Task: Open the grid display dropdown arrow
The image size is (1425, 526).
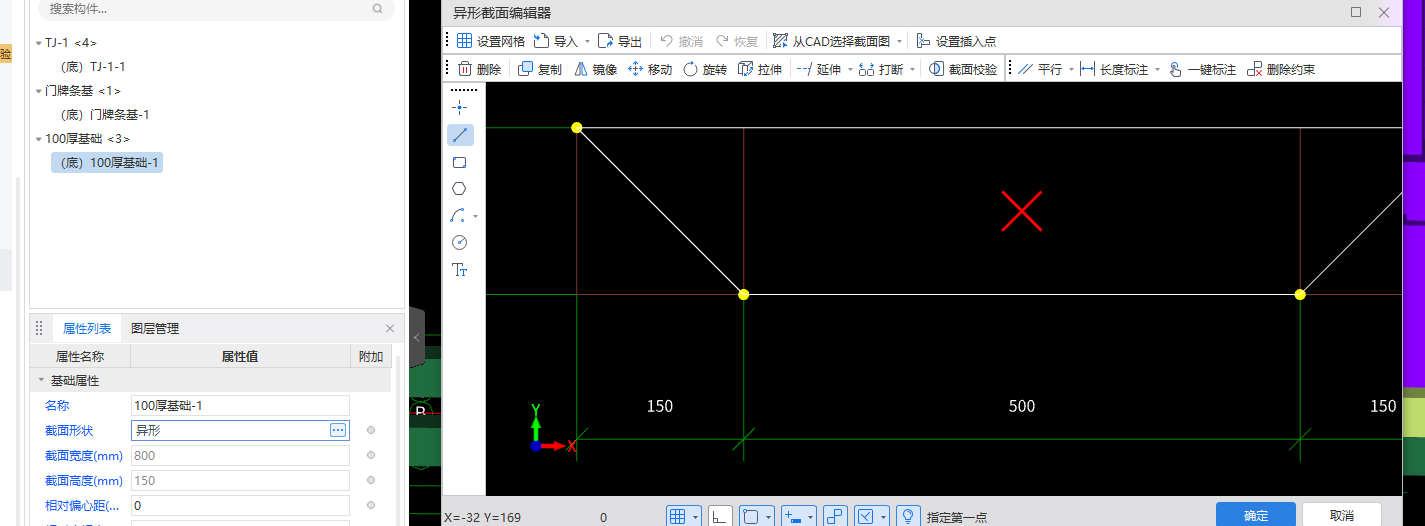Action: 695,517
